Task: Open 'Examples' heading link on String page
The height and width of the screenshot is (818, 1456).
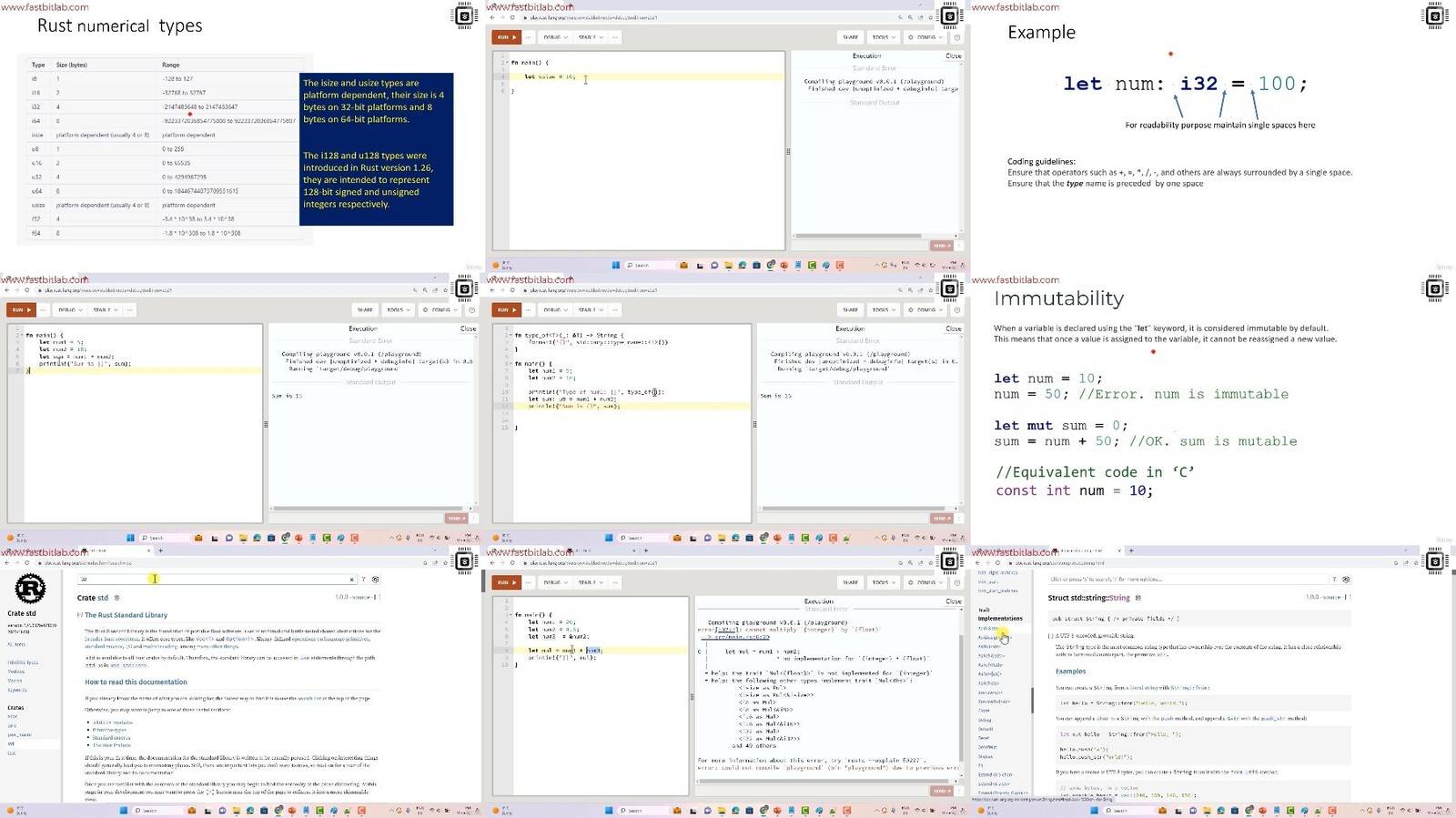Action: (x=1071, y=672)
